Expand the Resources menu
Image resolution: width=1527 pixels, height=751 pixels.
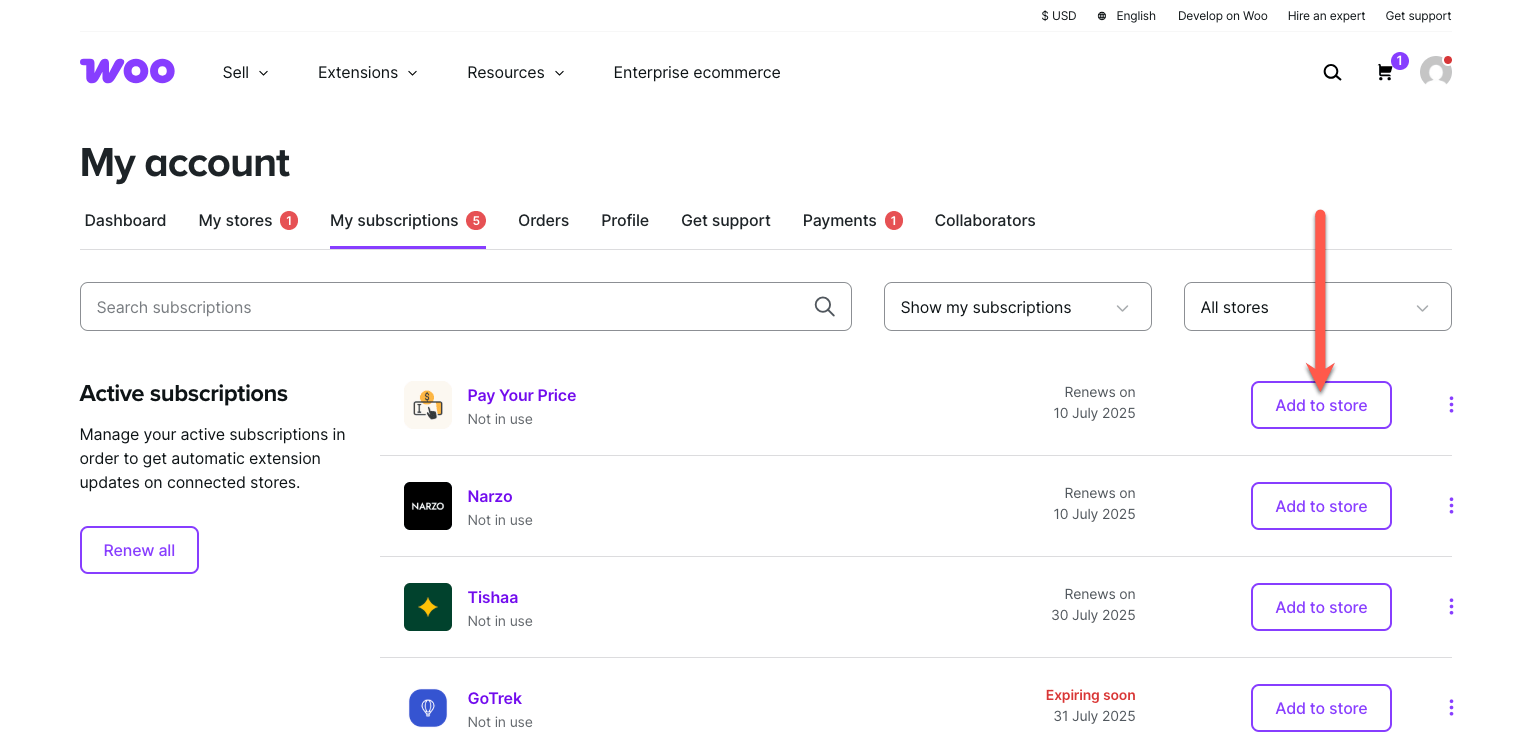tap(516, 72)
